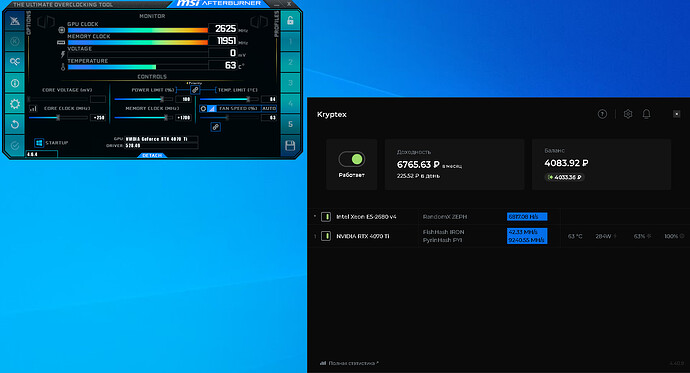Click the profile lock icon
The image size is (690, 373).
290,21
